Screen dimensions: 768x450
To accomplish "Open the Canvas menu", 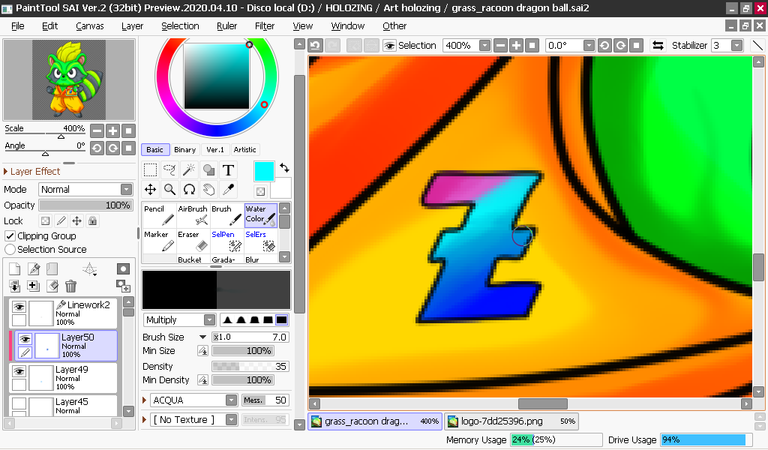I will [90, 26].
